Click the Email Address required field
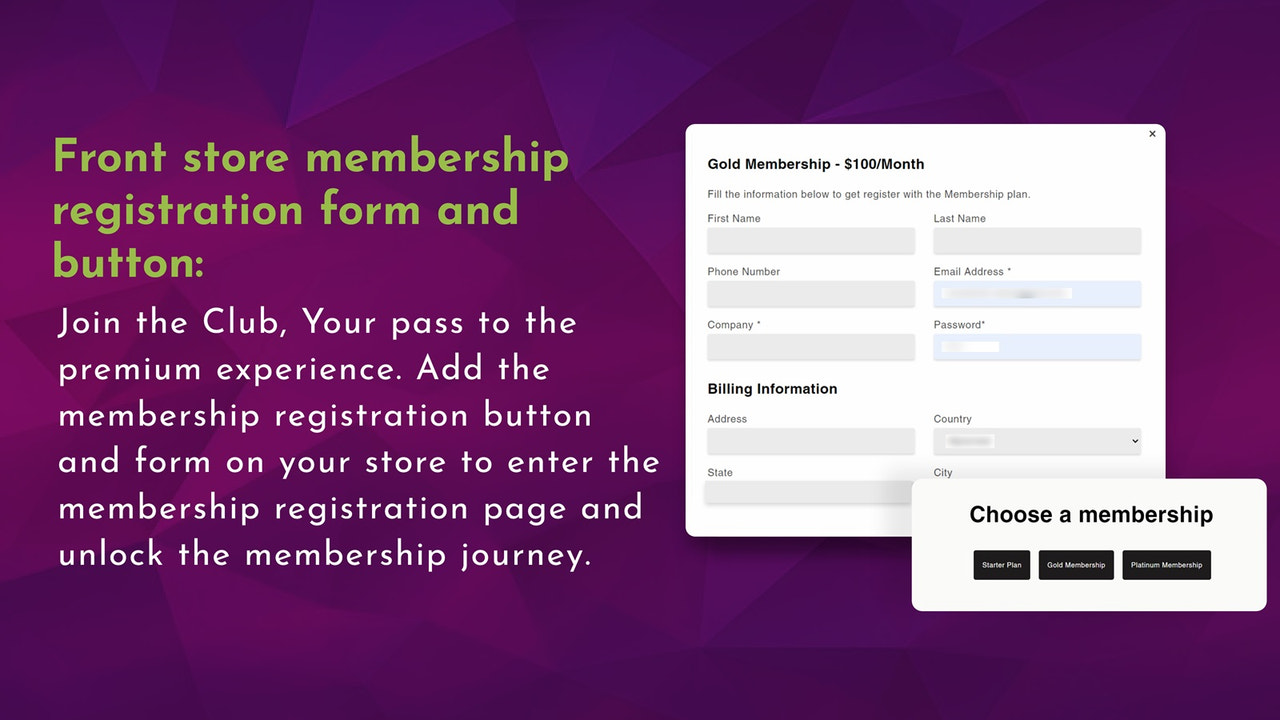This screenshot has height=720, width=1280. tap(1037, 294)
